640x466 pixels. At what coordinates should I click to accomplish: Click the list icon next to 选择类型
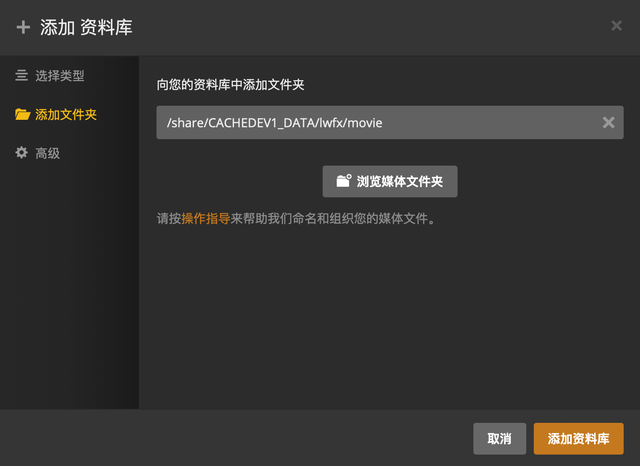click(x=22, y=75)
